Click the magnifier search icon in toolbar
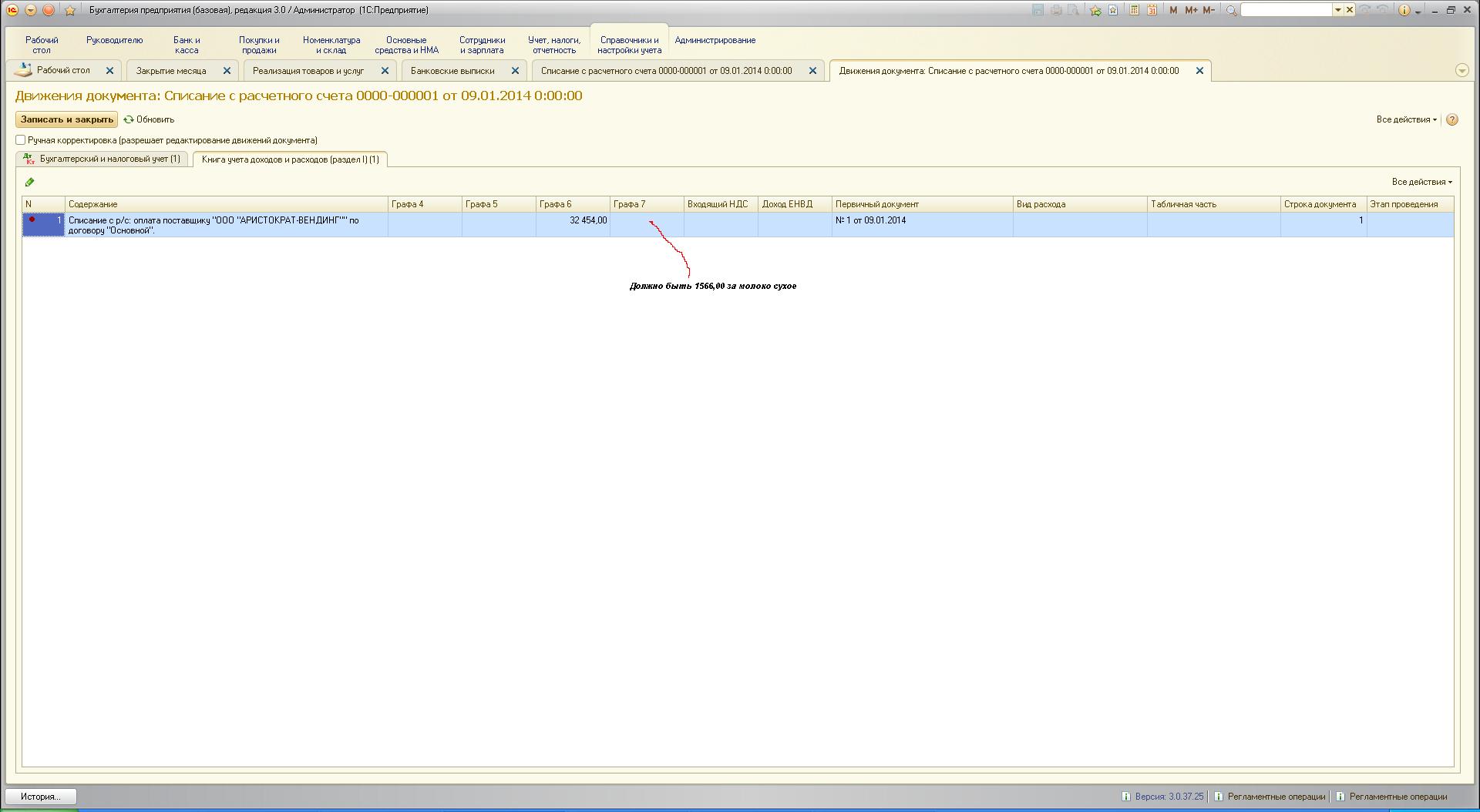The image size is (1480, 812). coord(1231,10)
